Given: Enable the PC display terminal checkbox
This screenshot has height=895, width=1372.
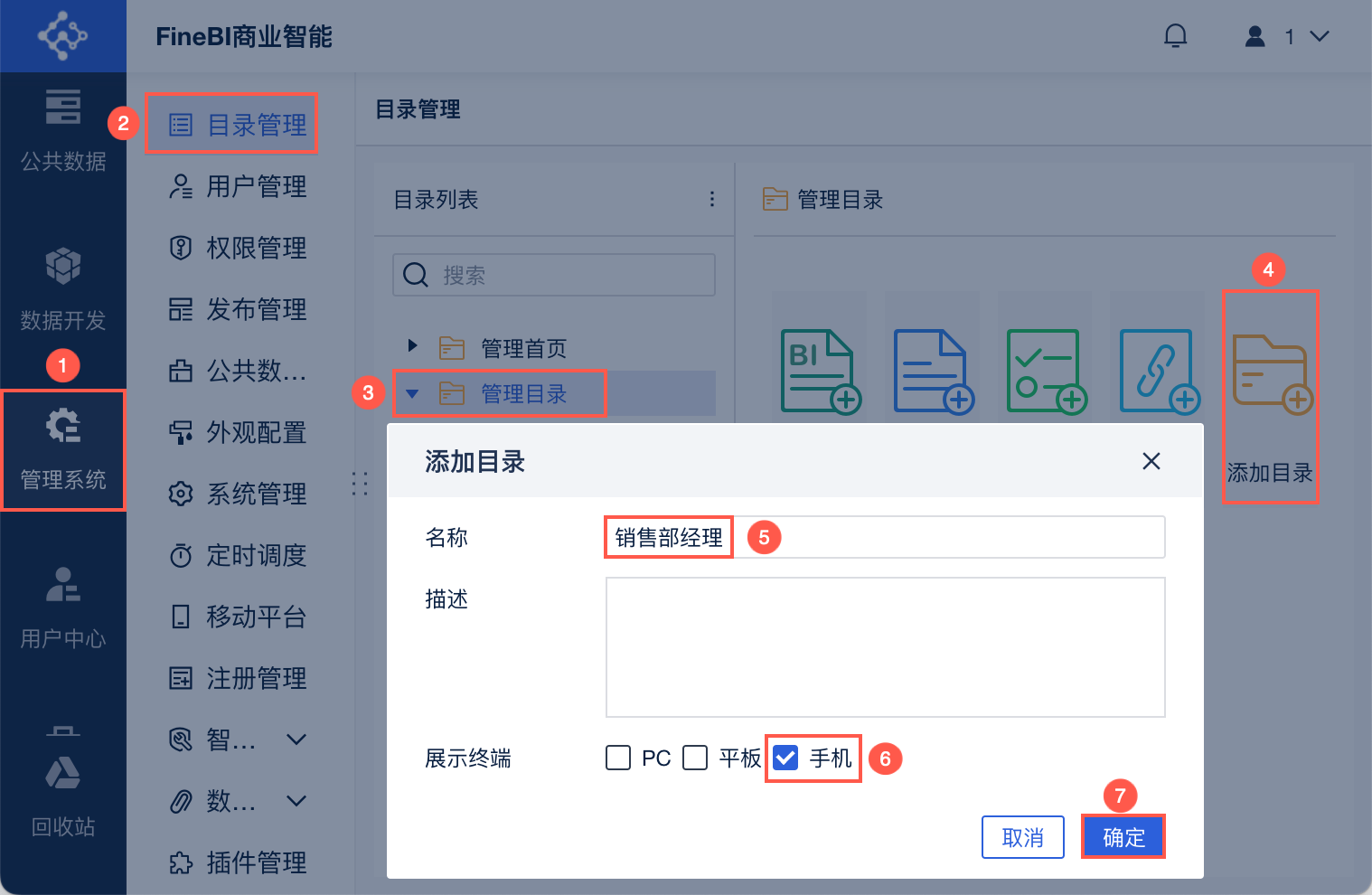Looking at the screenshot, I should click(x=618, y=758).
